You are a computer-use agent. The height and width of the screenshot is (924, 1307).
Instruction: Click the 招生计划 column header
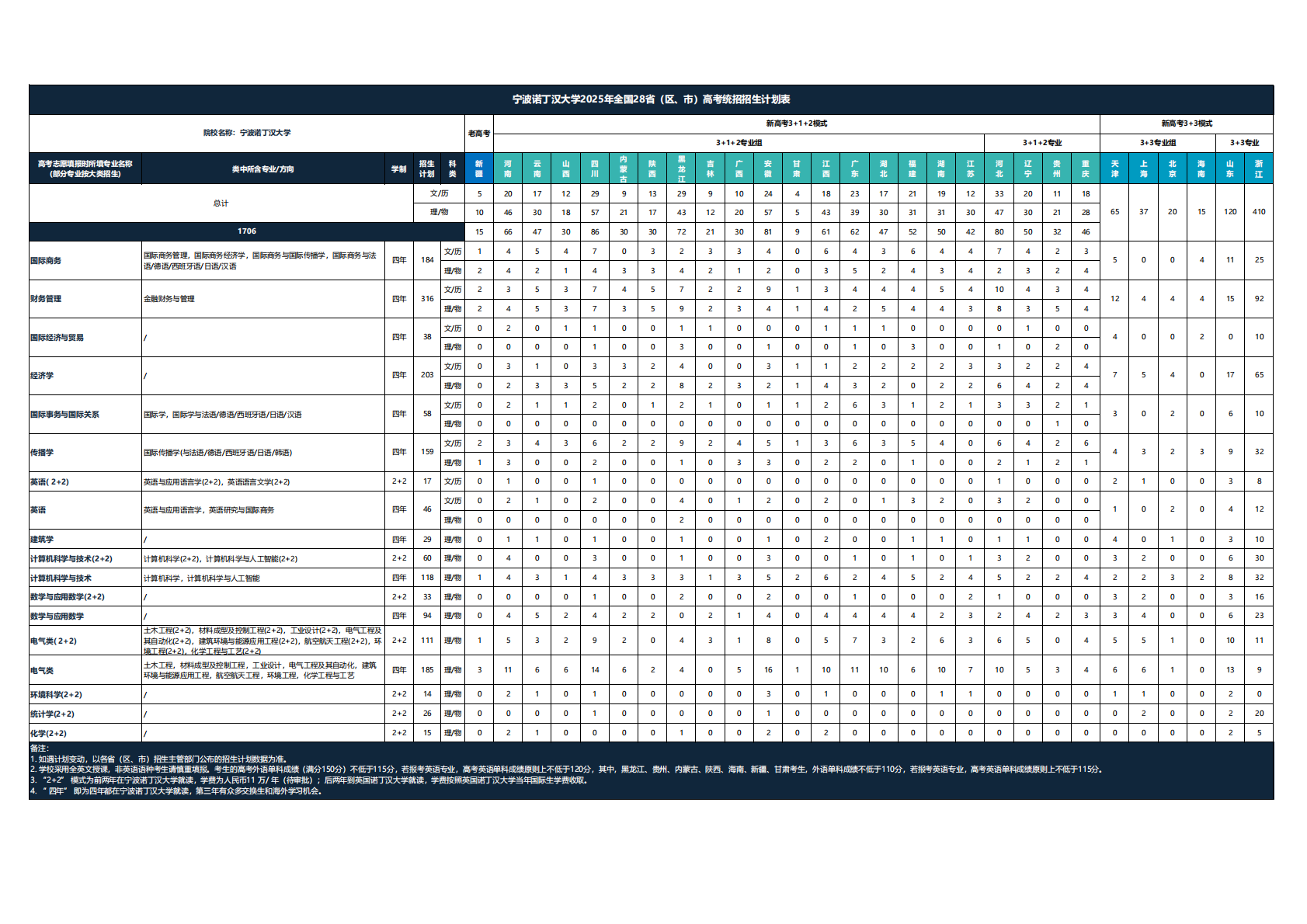coord(426,168)
